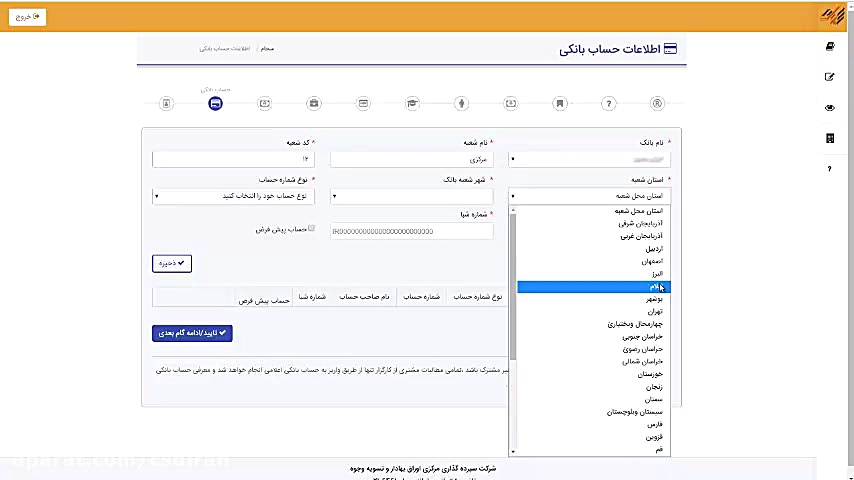Click the print icon in the right sidebar
This screenshot has width=854, height=480.
(830, 46)
